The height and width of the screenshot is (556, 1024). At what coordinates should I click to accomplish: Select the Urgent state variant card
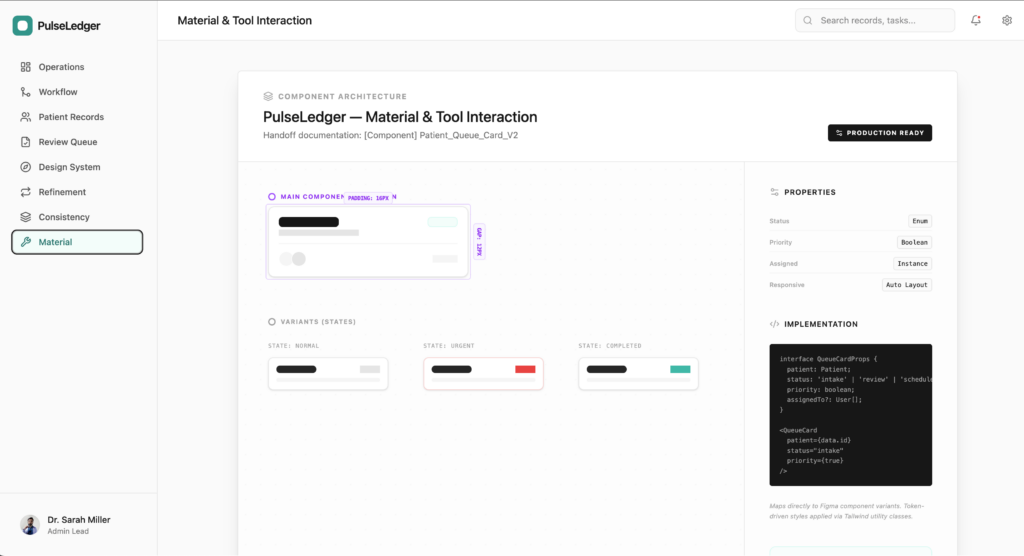(483, 374)
